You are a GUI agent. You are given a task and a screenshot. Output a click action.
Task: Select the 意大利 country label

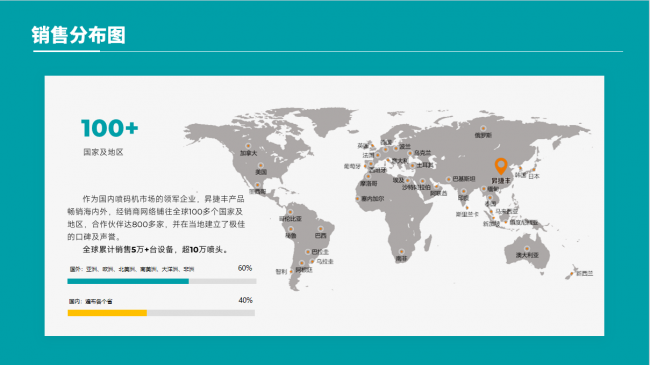click(400, 161)
